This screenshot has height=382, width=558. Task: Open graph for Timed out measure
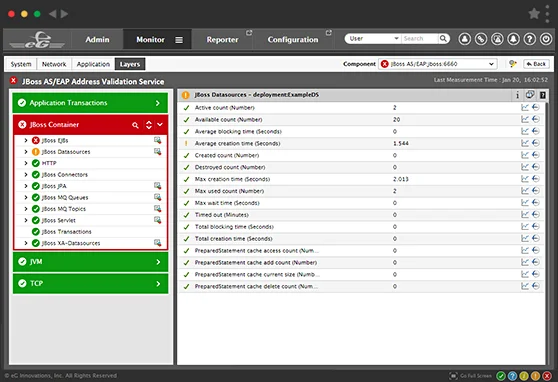tap(525, 215)
